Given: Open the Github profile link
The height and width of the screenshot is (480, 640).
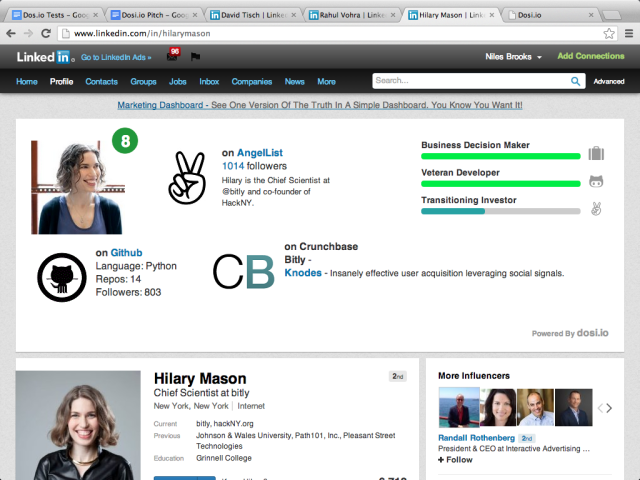Looking at the screenshot, I should (x=126, y=253).
